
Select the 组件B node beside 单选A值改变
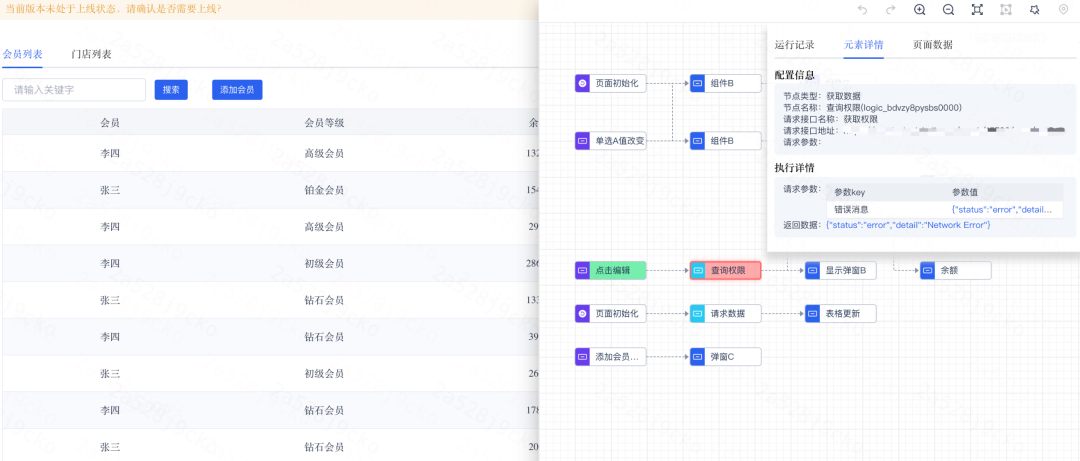(x=725, y=141)
